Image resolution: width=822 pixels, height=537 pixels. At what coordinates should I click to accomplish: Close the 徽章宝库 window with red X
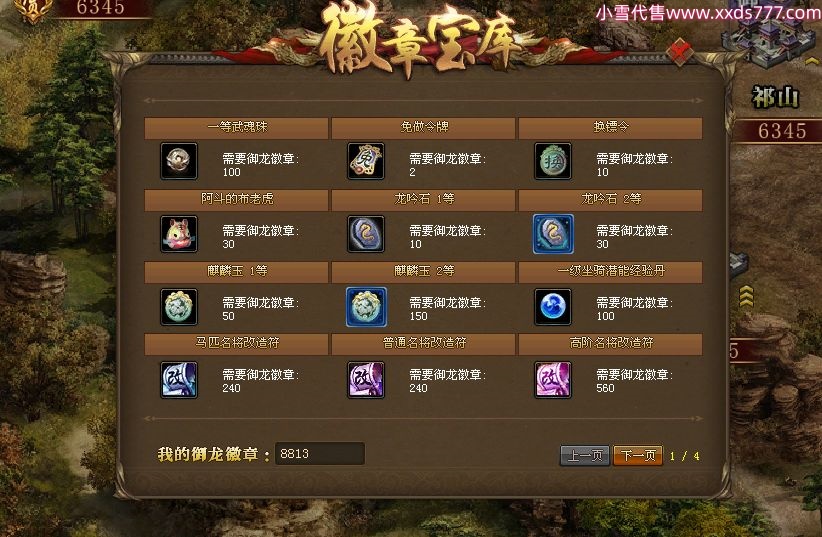(680, 52)
